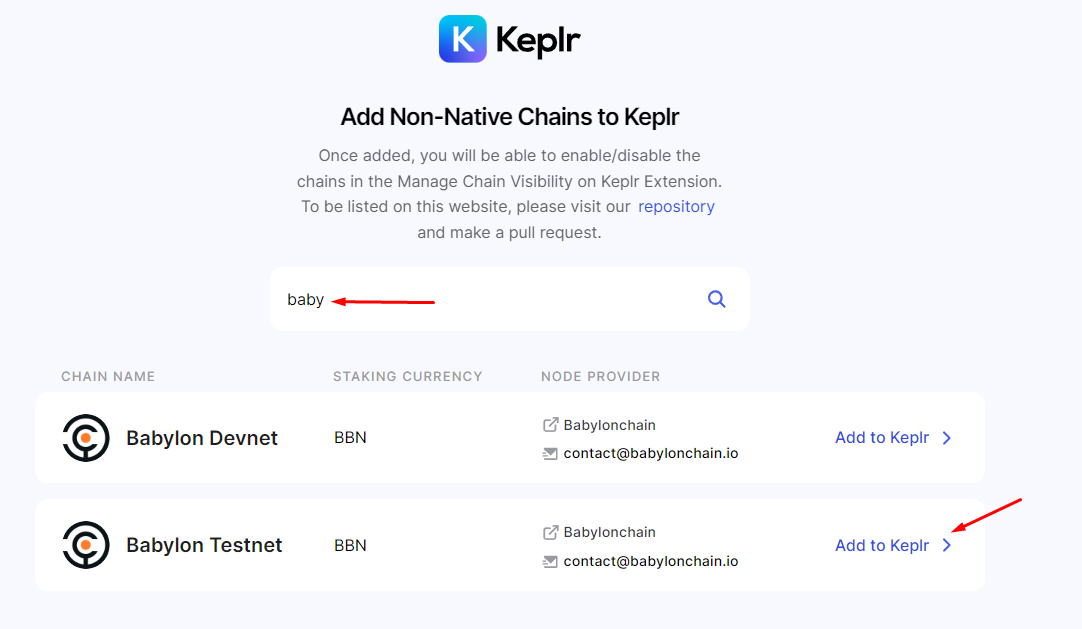Select the Babylon Testnet chain name
Viewport: 1082px width, 629px height.
tap(204, 545)
